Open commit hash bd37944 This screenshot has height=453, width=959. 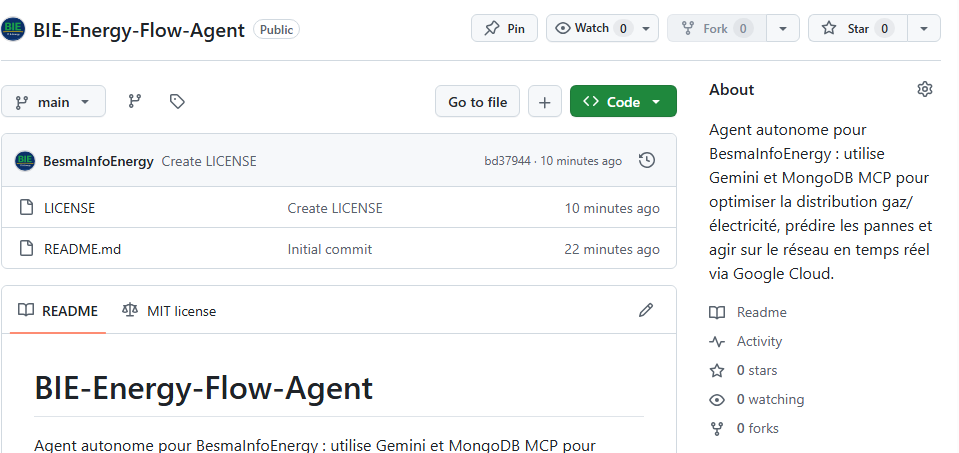(508, 161)
